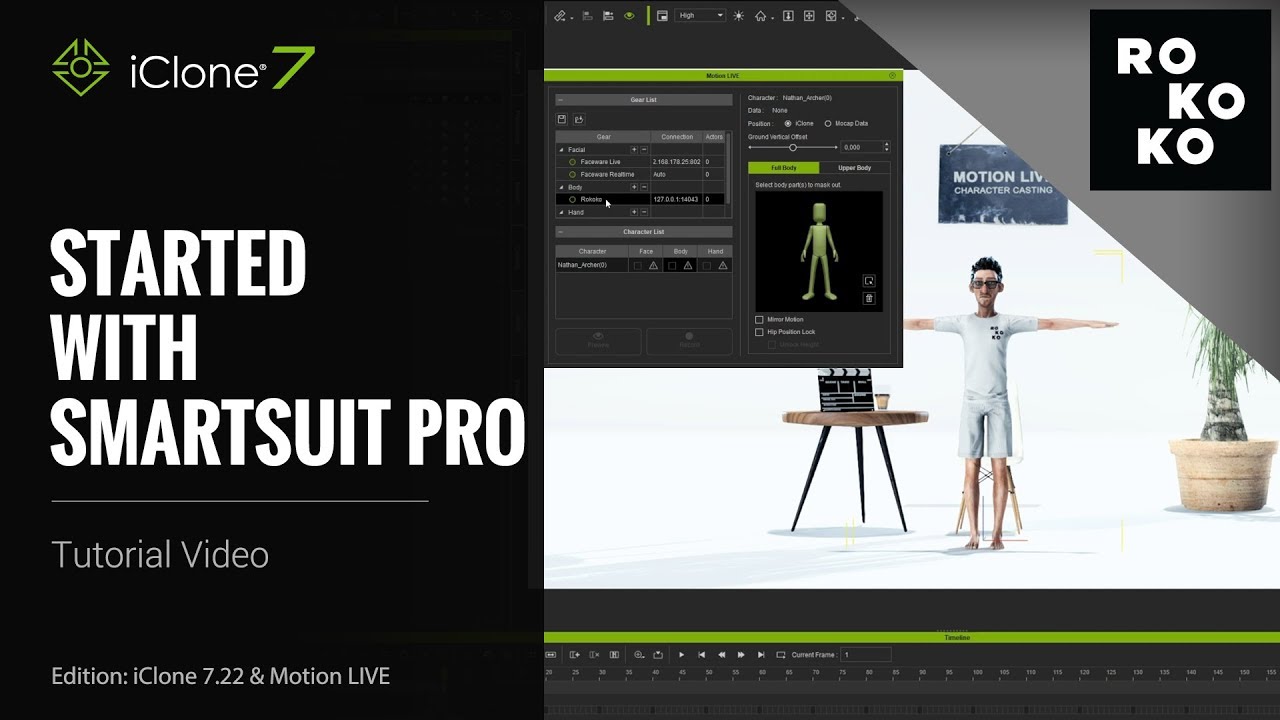The width and height of the screenshot is (1280, 720).
Task: Collapse the Body gear group
Action: pyautogui.click(x=561, y=187)
